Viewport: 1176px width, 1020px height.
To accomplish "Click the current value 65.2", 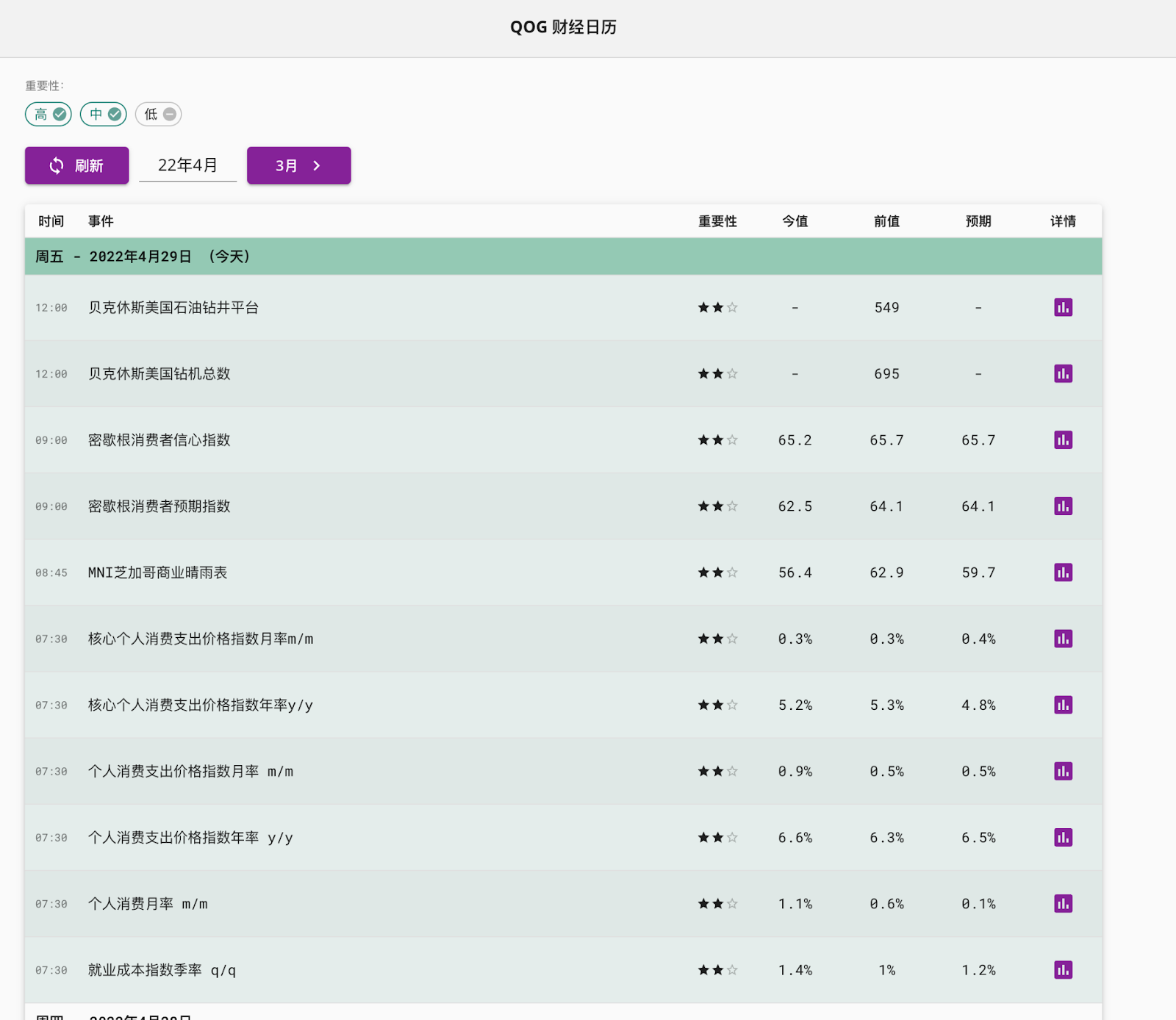I will click(795, 439).
